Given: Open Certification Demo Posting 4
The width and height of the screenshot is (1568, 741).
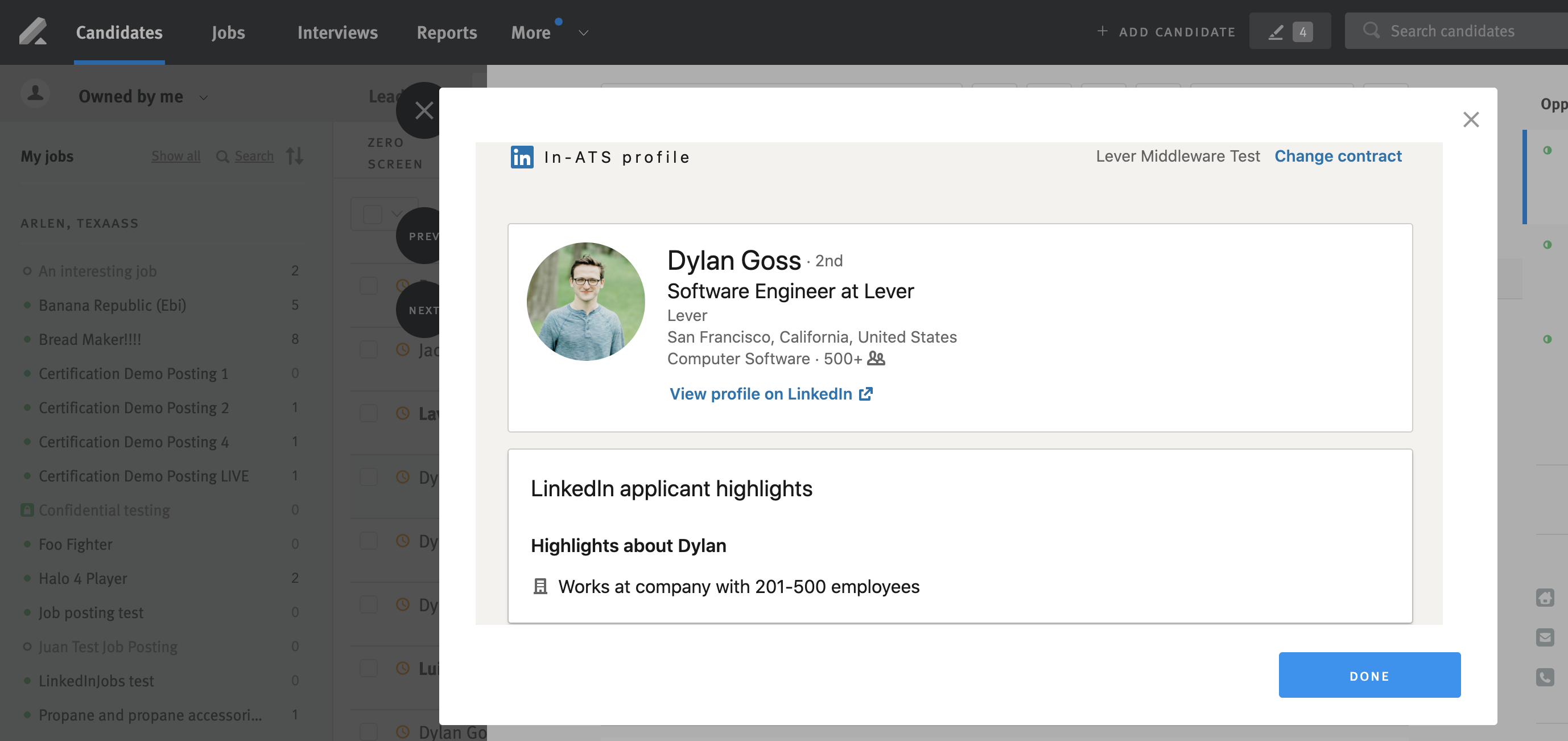Looking at the screenshot, I should (133, 442).
